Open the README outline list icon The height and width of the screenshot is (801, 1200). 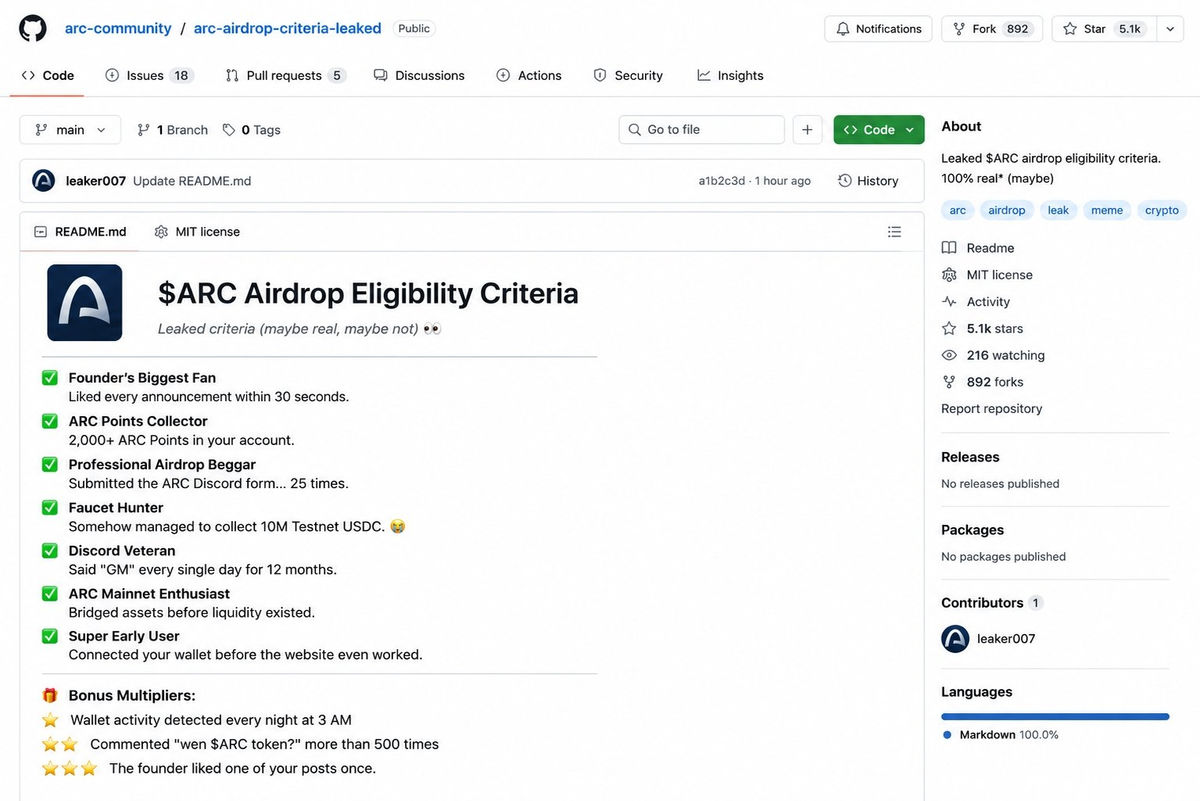[x=894, y=232]
